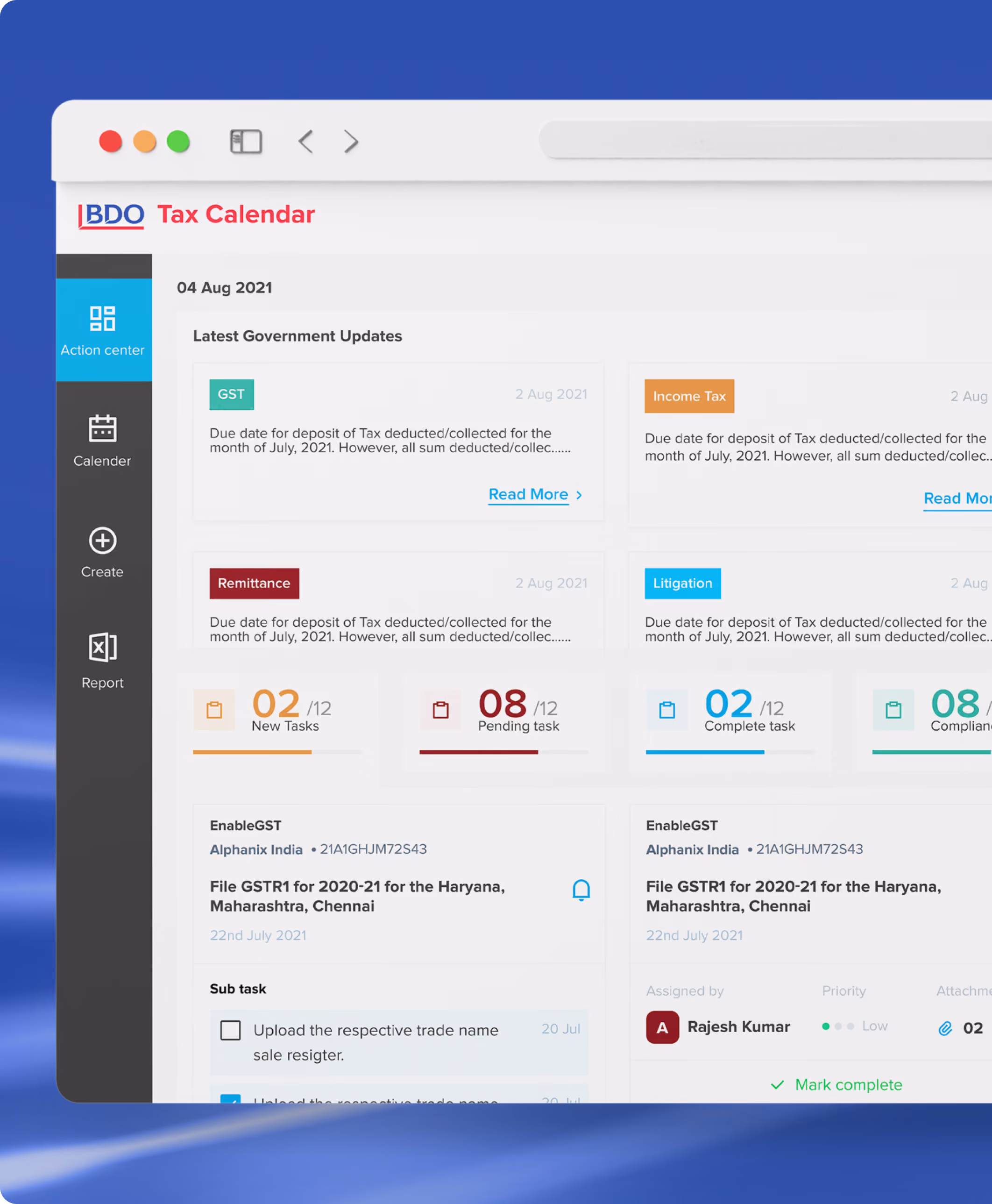Click the 04 Aug 2021 date heading
992x1204 pixels.
pyautogui.click(x=225, y=287)
